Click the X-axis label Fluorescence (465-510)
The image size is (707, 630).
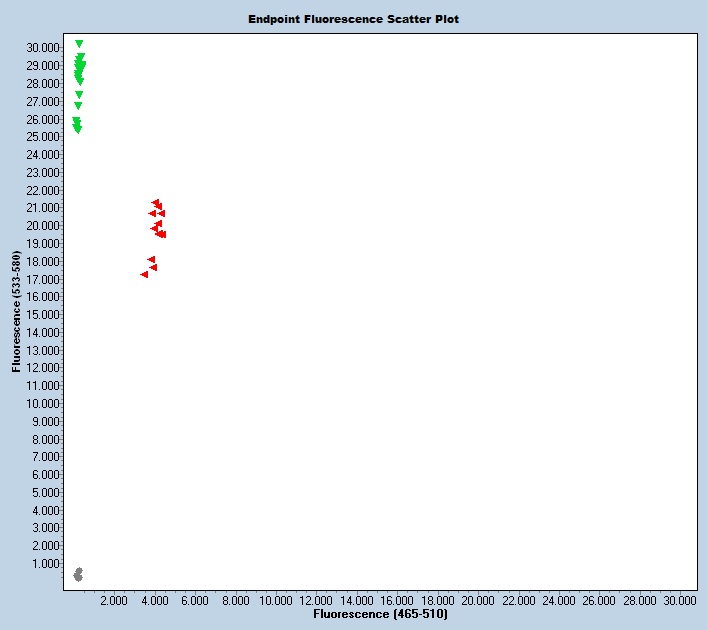tap(380, 613)
